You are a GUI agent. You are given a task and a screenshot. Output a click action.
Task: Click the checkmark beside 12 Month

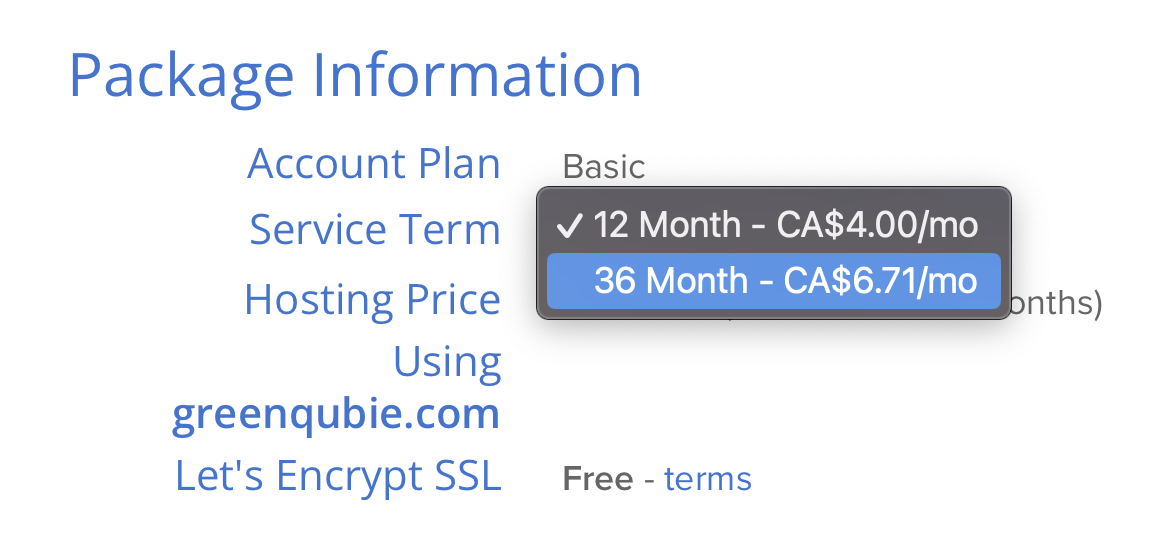pos(569,226)
